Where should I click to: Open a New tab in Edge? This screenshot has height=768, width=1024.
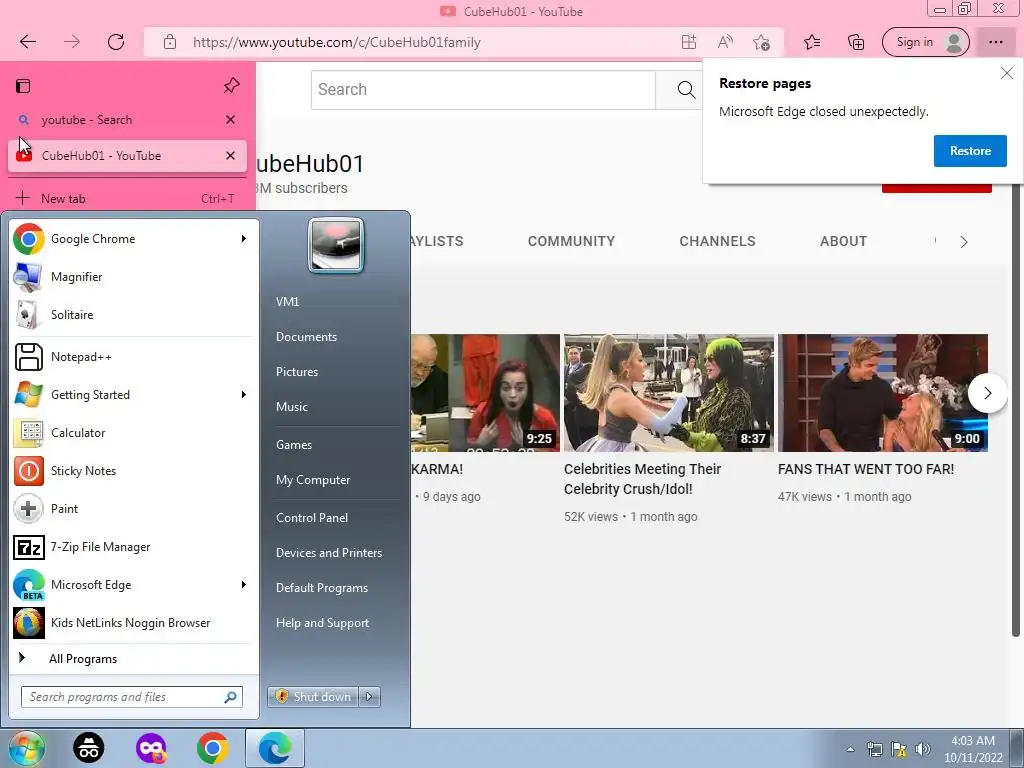coord(127,199)
